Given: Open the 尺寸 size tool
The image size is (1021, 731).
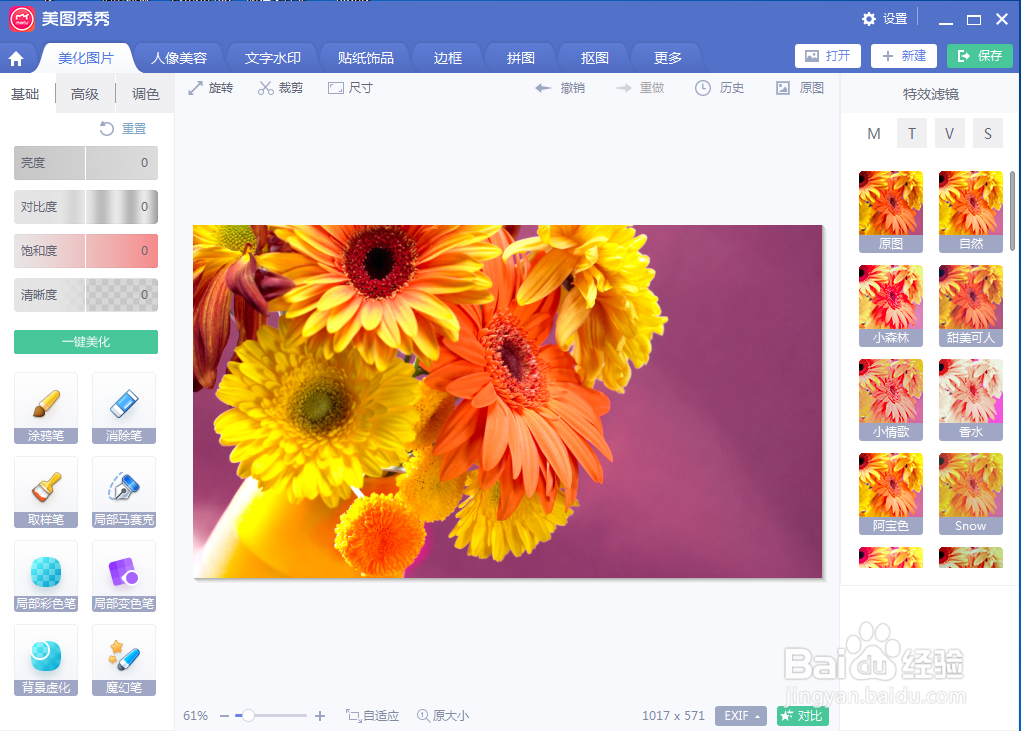Looking at the screenshot, I should (350, 88).
